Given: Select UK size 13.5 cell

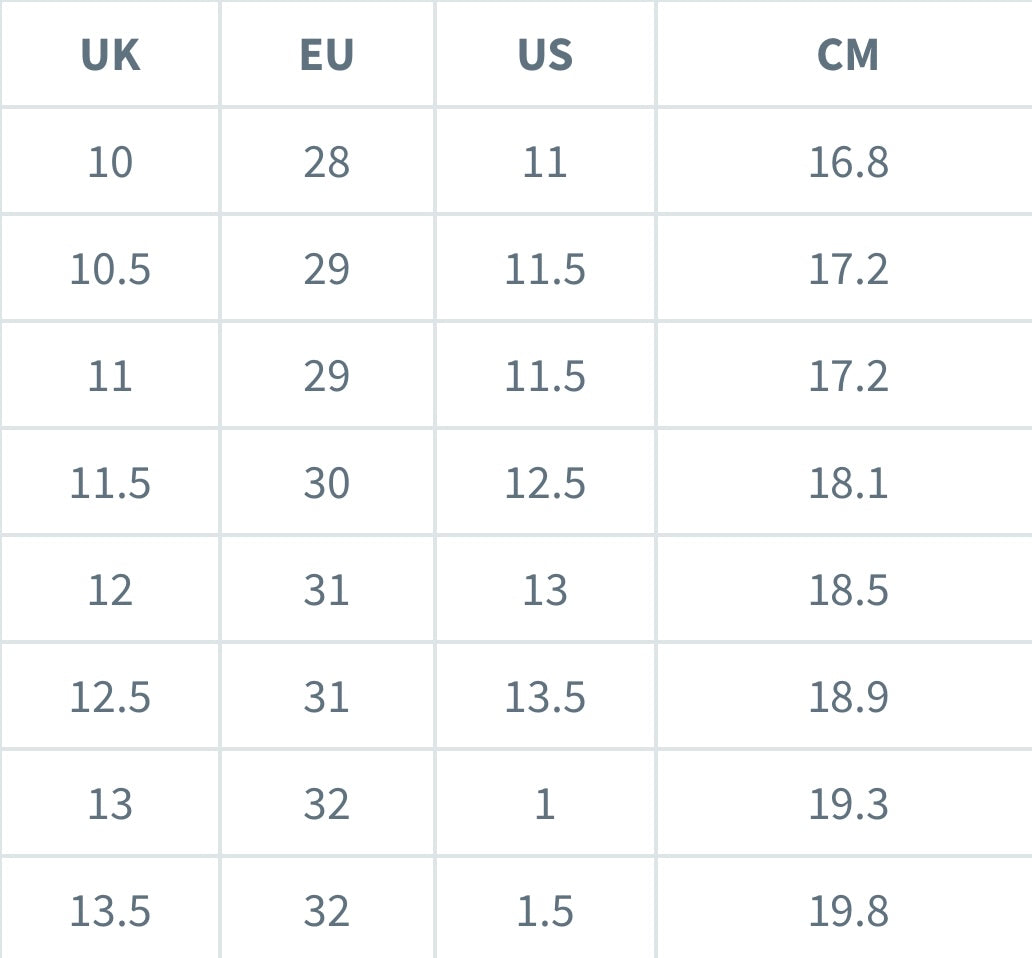Looking at the screenshot, I should click(110, 911).
